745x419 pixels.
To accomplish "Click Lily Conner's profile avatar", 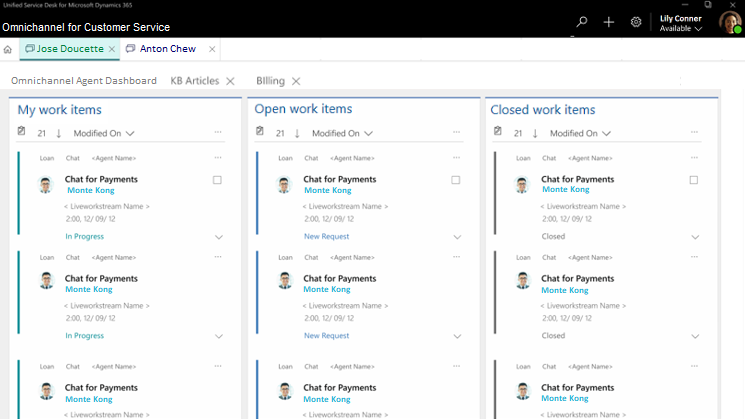I will tap(730, 22).
